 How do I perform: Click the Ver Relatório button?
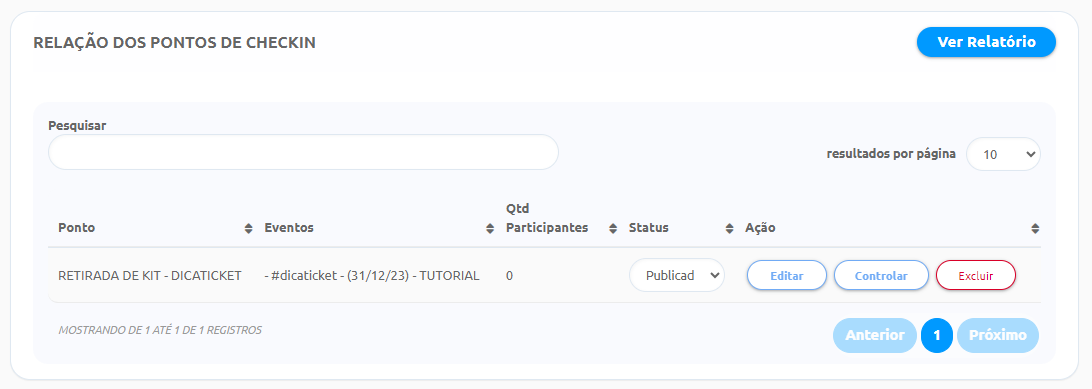point(986,42)
